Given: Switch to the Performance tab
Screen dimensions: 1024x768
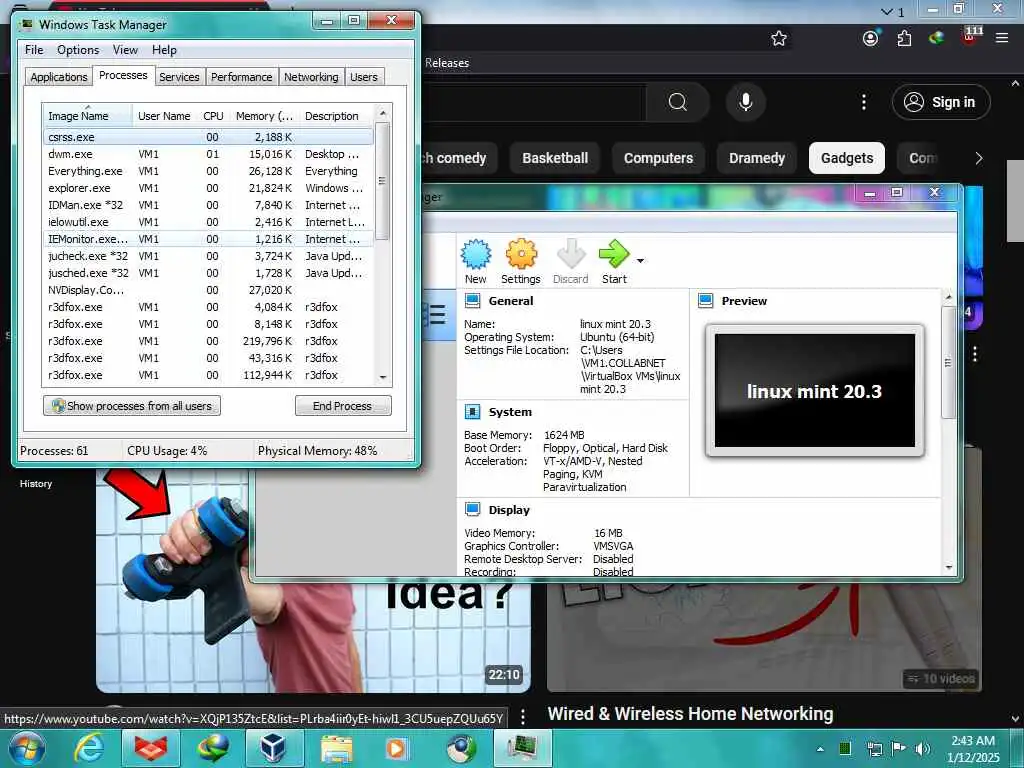Looking at the screenshot, I should [241, 77].
